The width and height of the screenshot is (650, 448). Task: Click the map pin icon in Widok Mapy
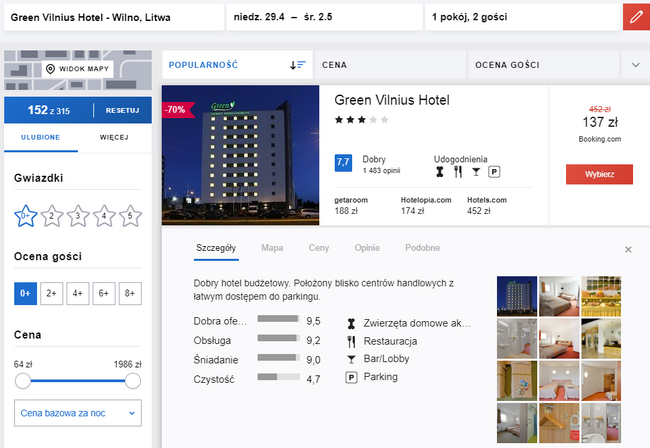point(50,69)
